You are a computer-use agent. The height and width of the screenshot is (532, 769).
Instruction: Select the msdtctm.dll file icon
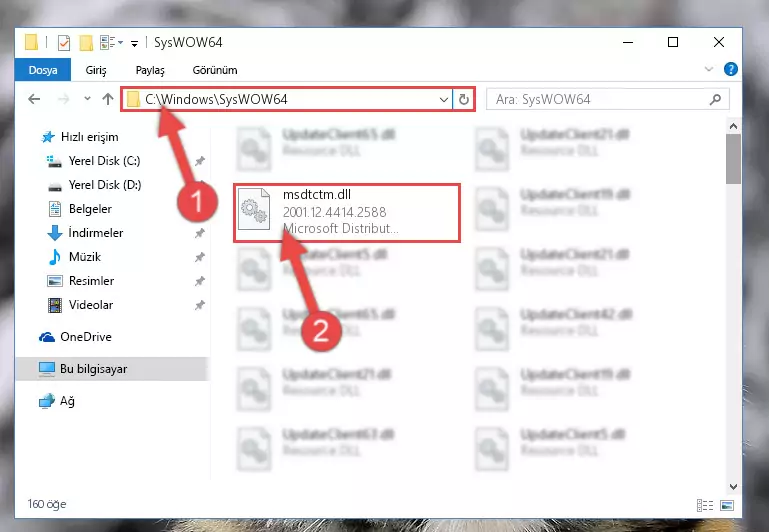[x=254, y=209]
